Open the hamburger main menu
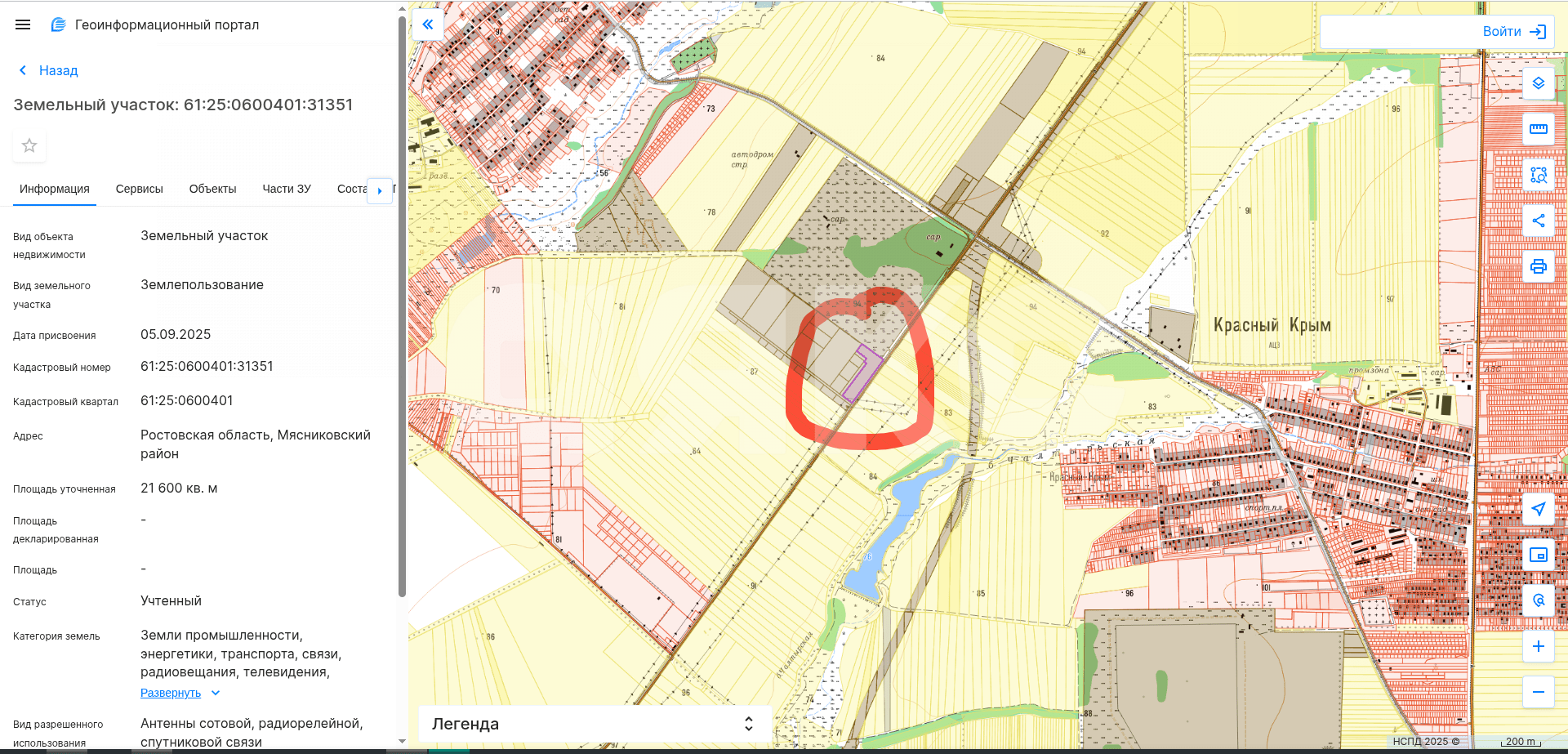Image resolution: width=1568 pixels, height=754 pixels. 23,25
